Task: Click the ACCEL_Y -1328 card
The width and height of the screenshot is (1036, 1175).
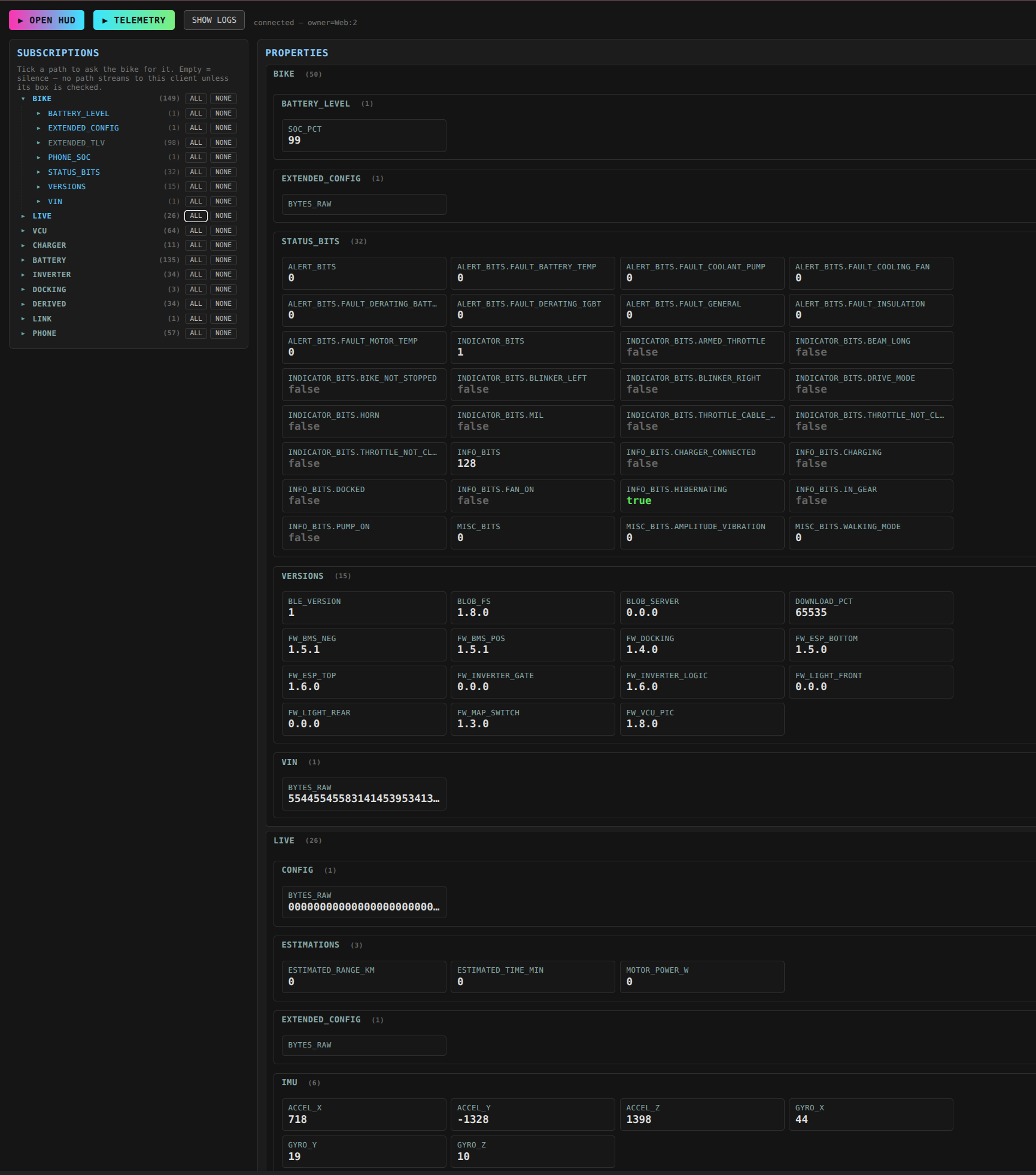Action: (x=533, y=1115)
